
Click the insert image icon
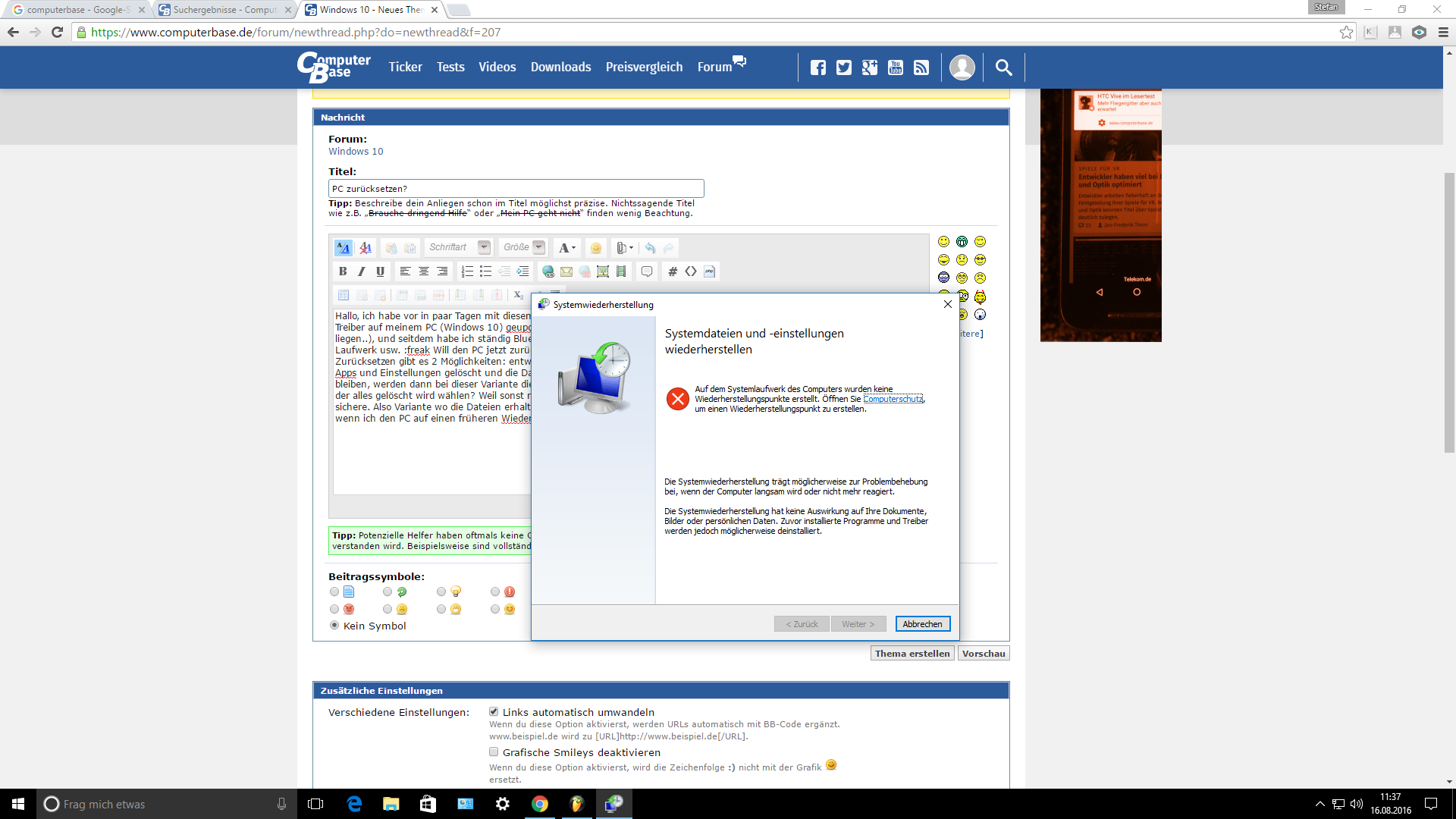(603, 271)
